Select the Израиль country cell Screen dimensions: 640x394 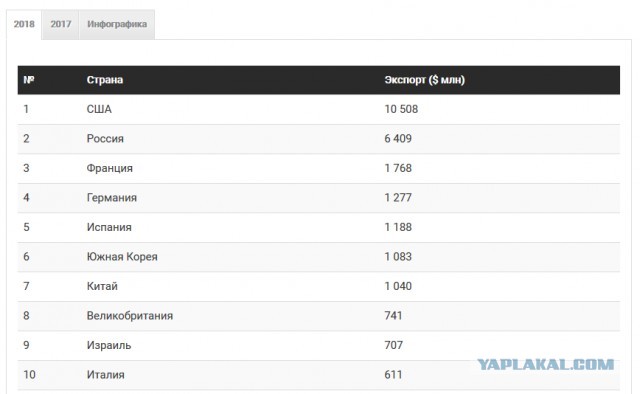[109, 345]
